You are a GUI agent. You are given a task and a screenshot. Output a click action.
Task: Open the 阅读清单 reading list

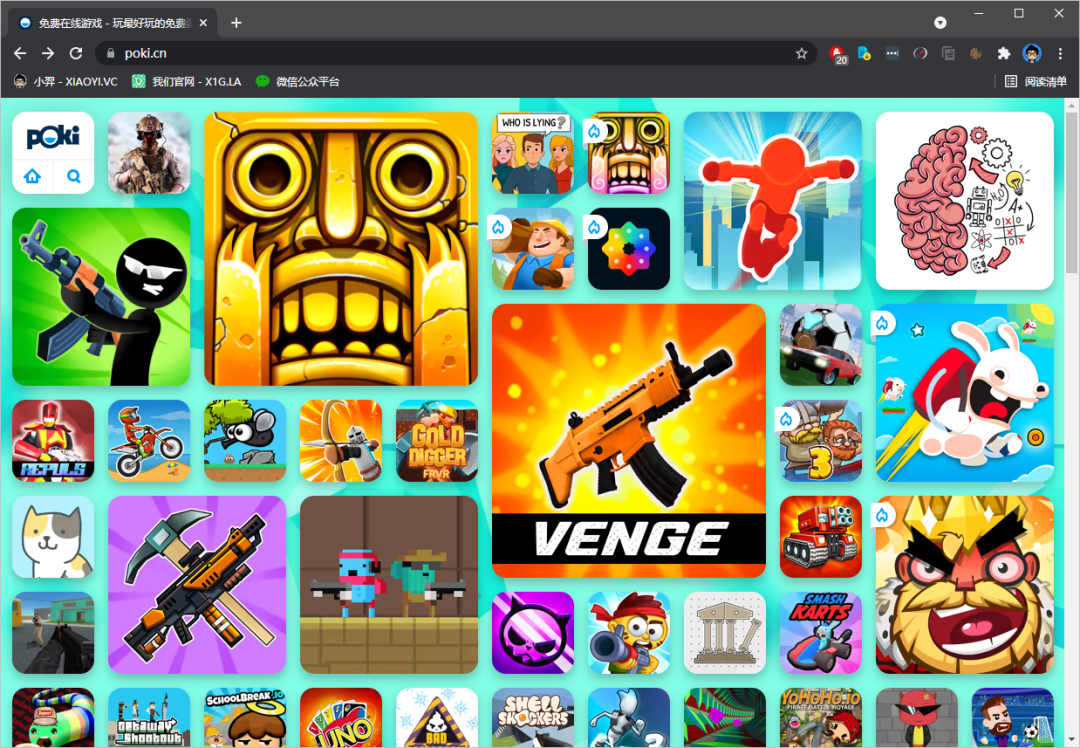tap(1036, 81)
